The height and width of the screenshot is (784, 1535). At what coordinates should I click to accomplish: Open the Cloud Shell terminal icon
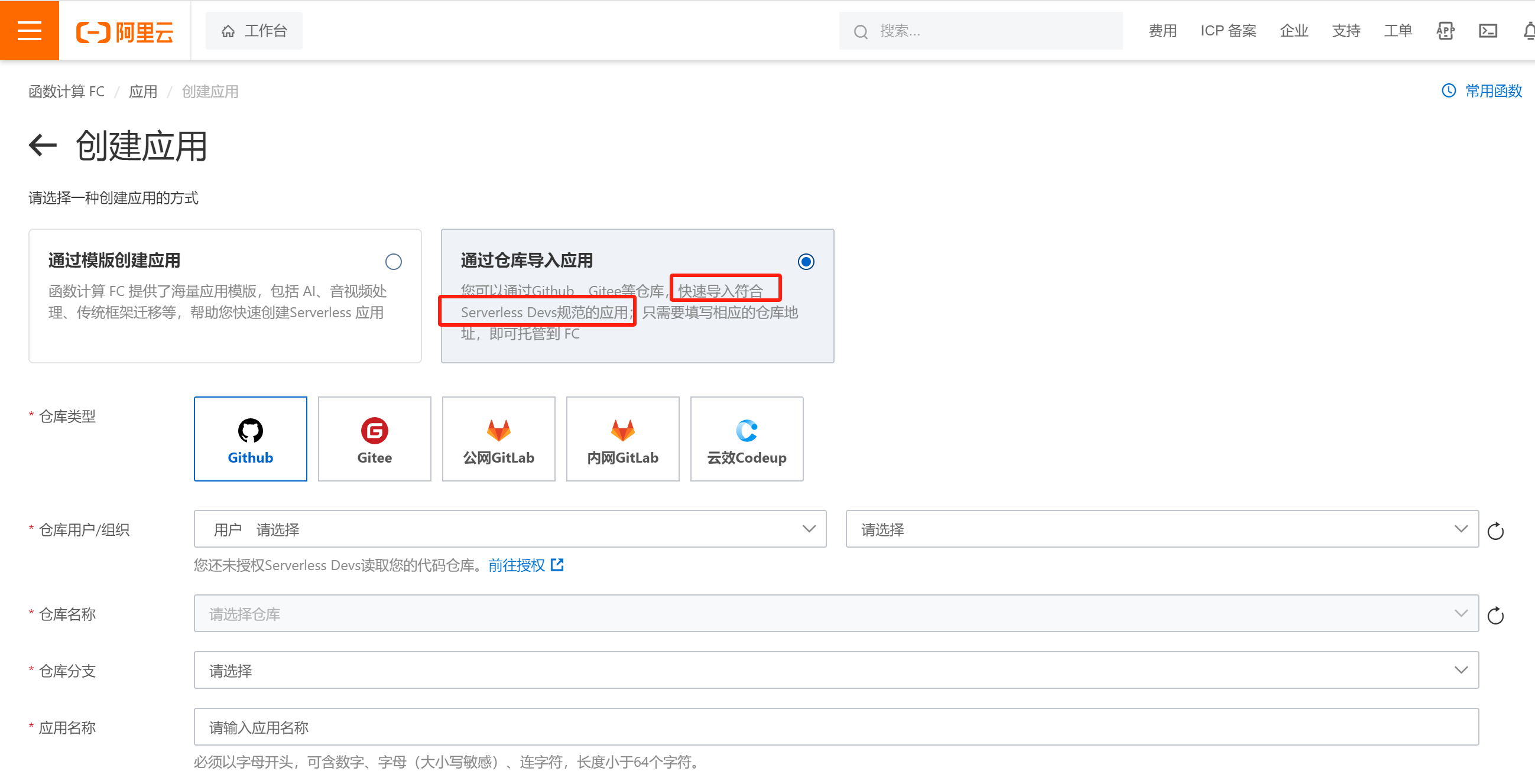[1488, 31]
